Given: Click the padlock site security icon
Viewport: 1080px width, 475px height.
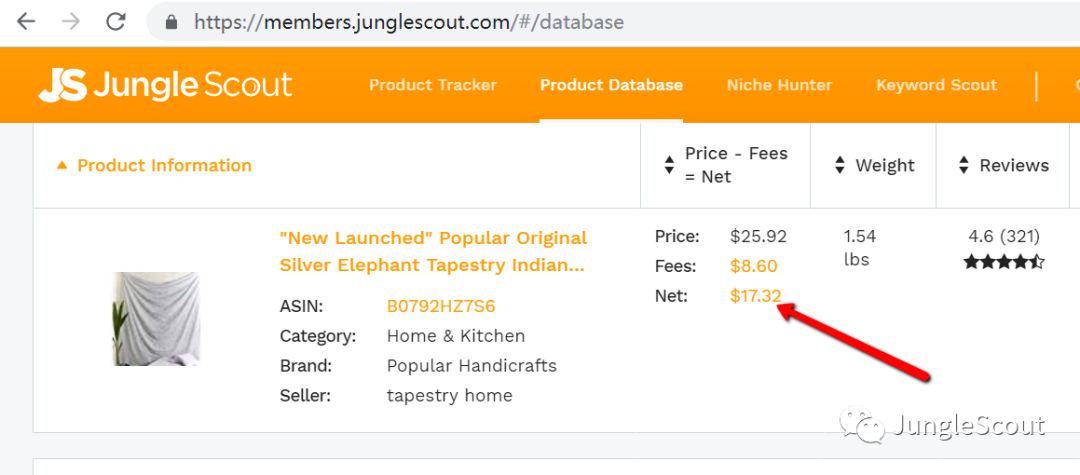Looking at the screenshot, I should [172, 22].
